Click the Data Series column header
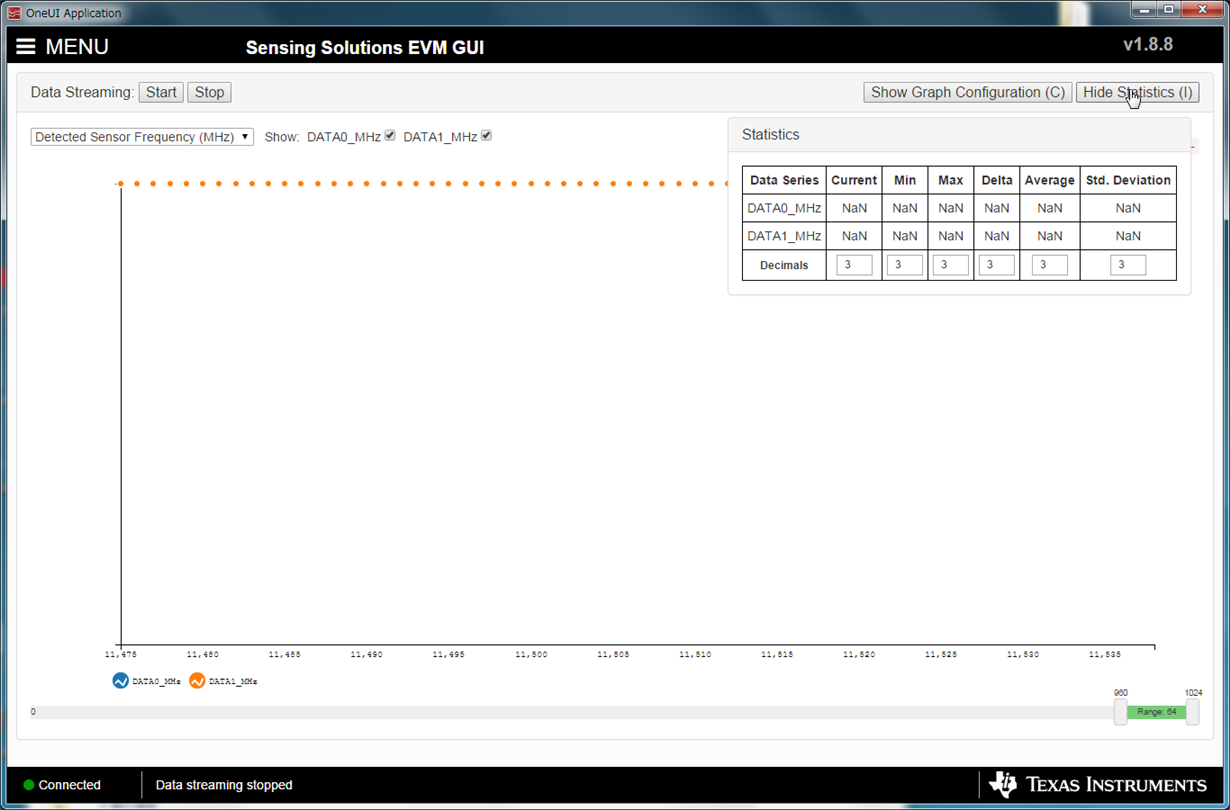The image size is (1230, 810). [784, 180]
